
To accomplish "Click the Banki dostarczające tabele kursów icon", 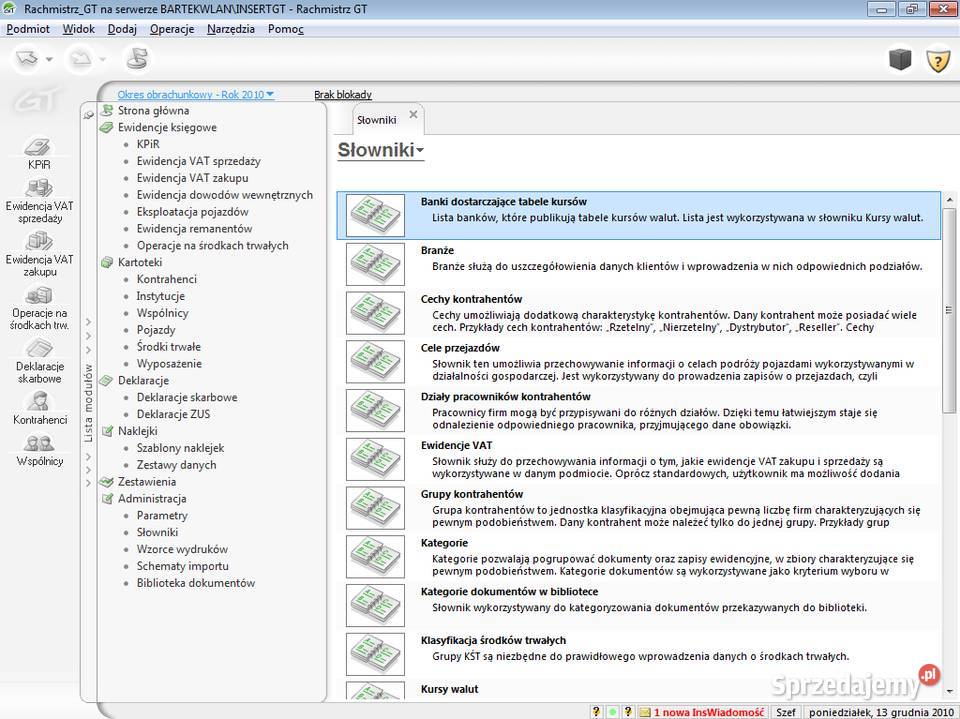I will [375, 215].
